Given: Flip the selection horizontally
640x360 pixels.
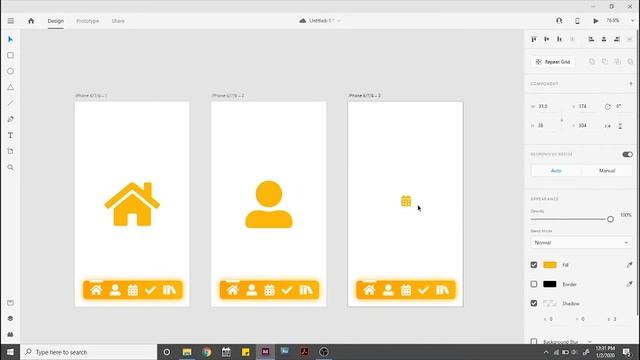Looking at the screenshot, I should 608,126.
